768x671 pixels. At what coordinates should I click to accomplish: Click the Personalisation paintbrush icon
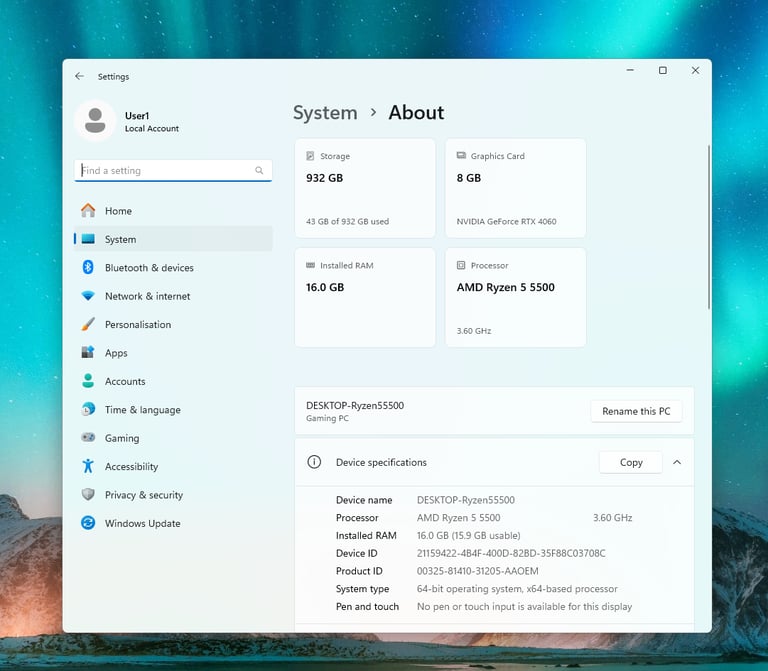[88, 324]
